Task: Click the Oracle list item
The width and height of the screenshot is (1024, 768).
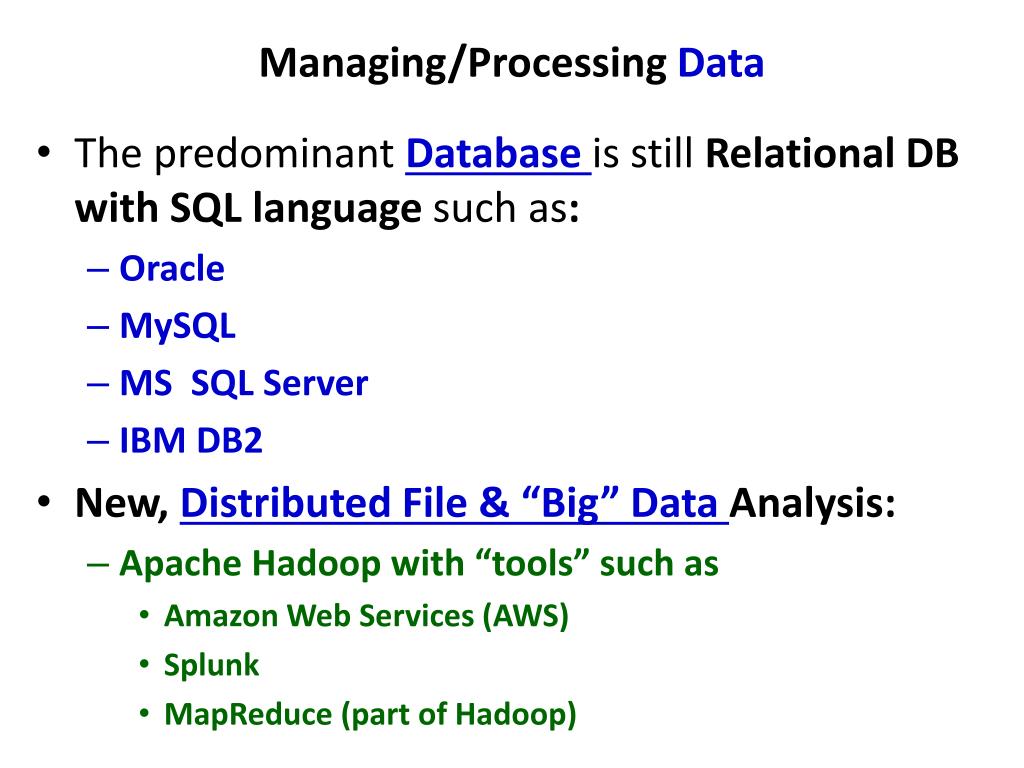Action: tap(172, 268)
